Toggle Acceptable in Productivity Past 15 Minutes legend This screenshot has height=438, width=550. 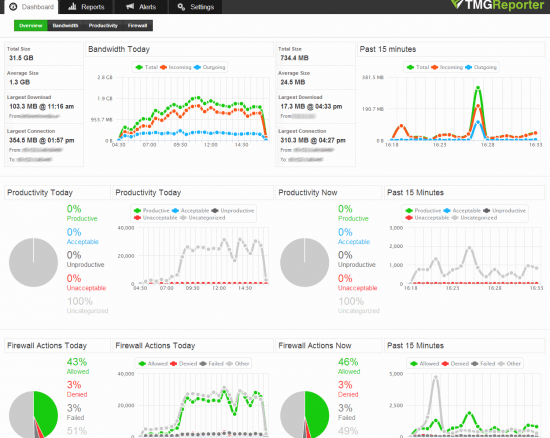pyautogui.click(x=462, y=210)
